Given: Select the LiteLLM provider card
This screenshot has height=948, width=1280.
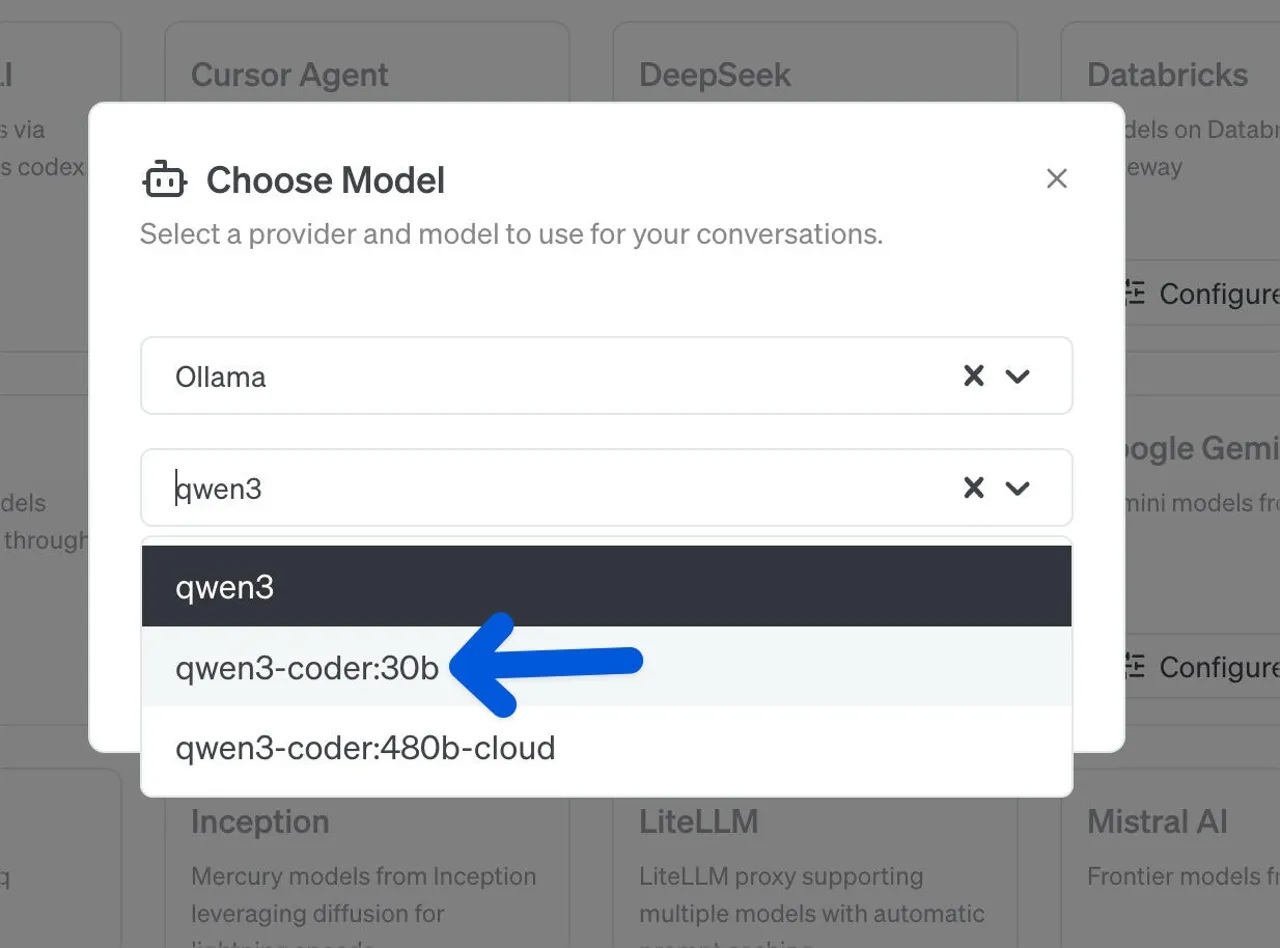Looking at the screenshot, I should click(x=697, y=821).
